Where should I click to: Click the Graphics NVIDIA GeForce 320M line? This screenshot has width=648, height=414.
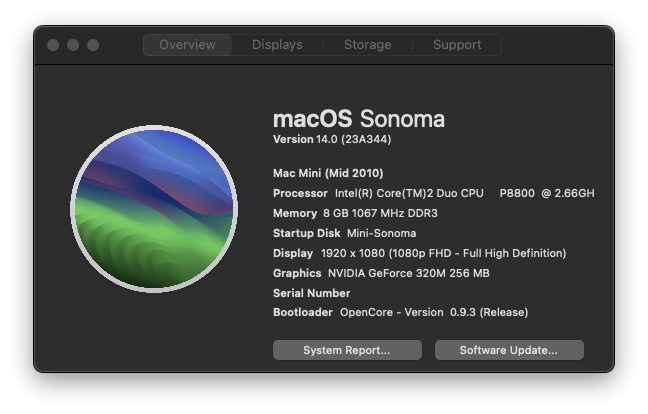click(381, 273)
